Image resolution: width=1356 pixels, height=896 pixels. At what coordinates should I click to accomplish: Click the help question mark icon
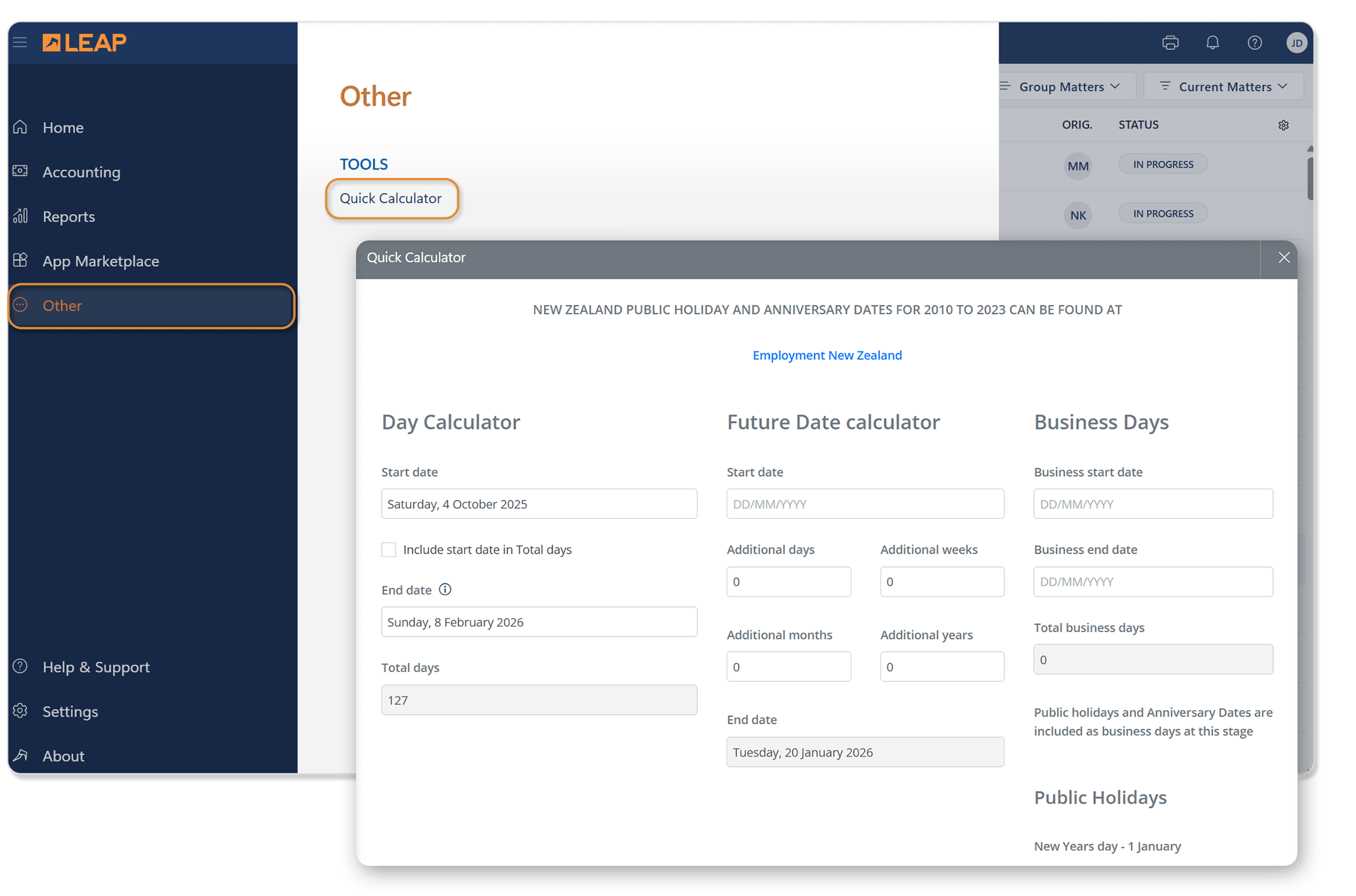pyautogui.click(x=1254, y=43)
